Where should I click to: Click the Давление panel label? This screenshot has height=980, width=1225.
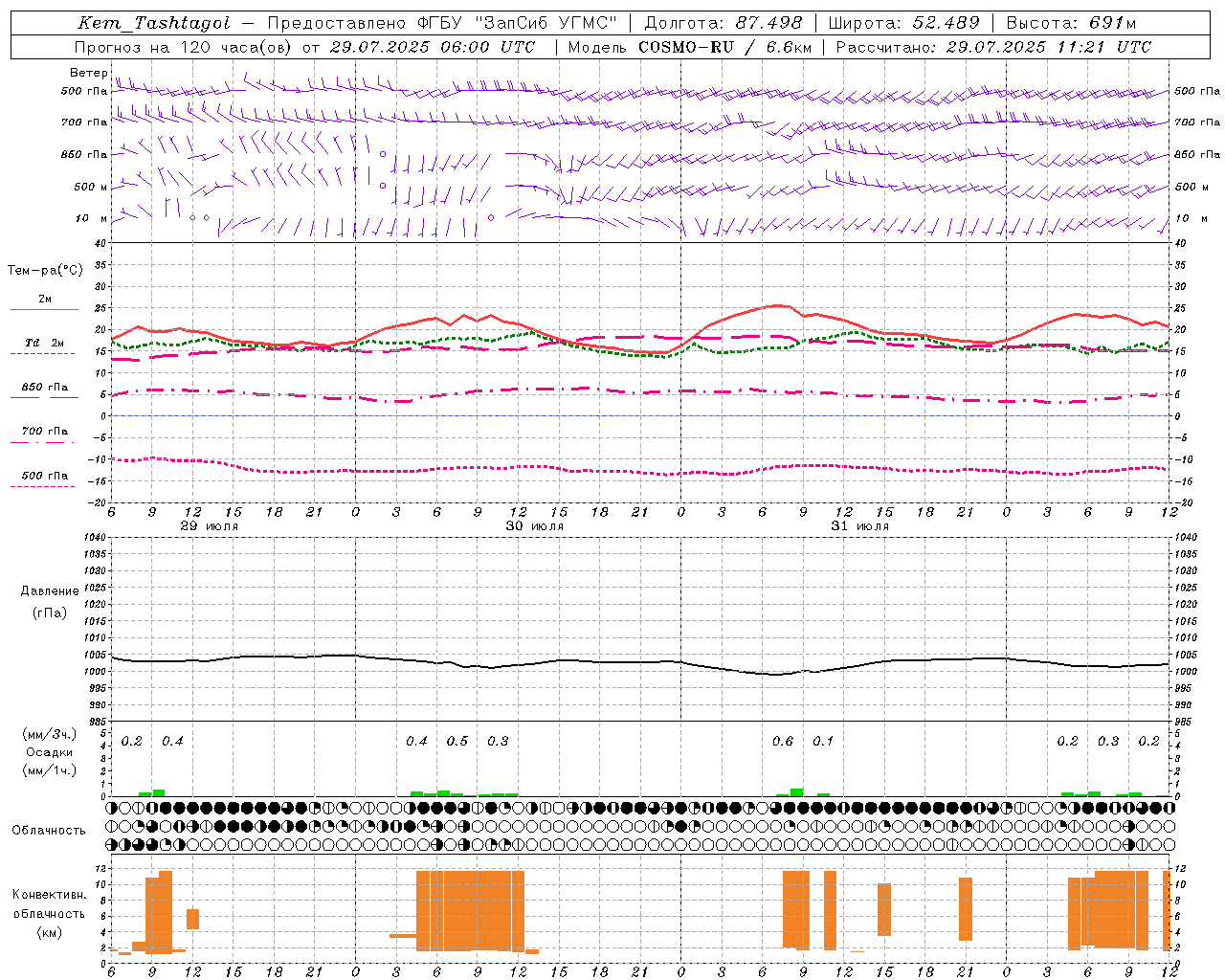50,591
